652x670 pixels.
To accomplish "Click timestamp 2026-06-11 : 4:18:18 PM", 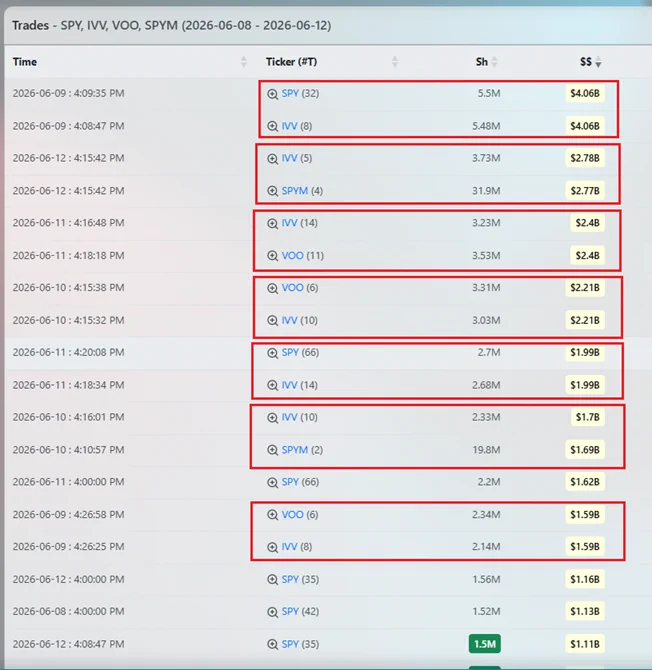I will tap(68, 256).
